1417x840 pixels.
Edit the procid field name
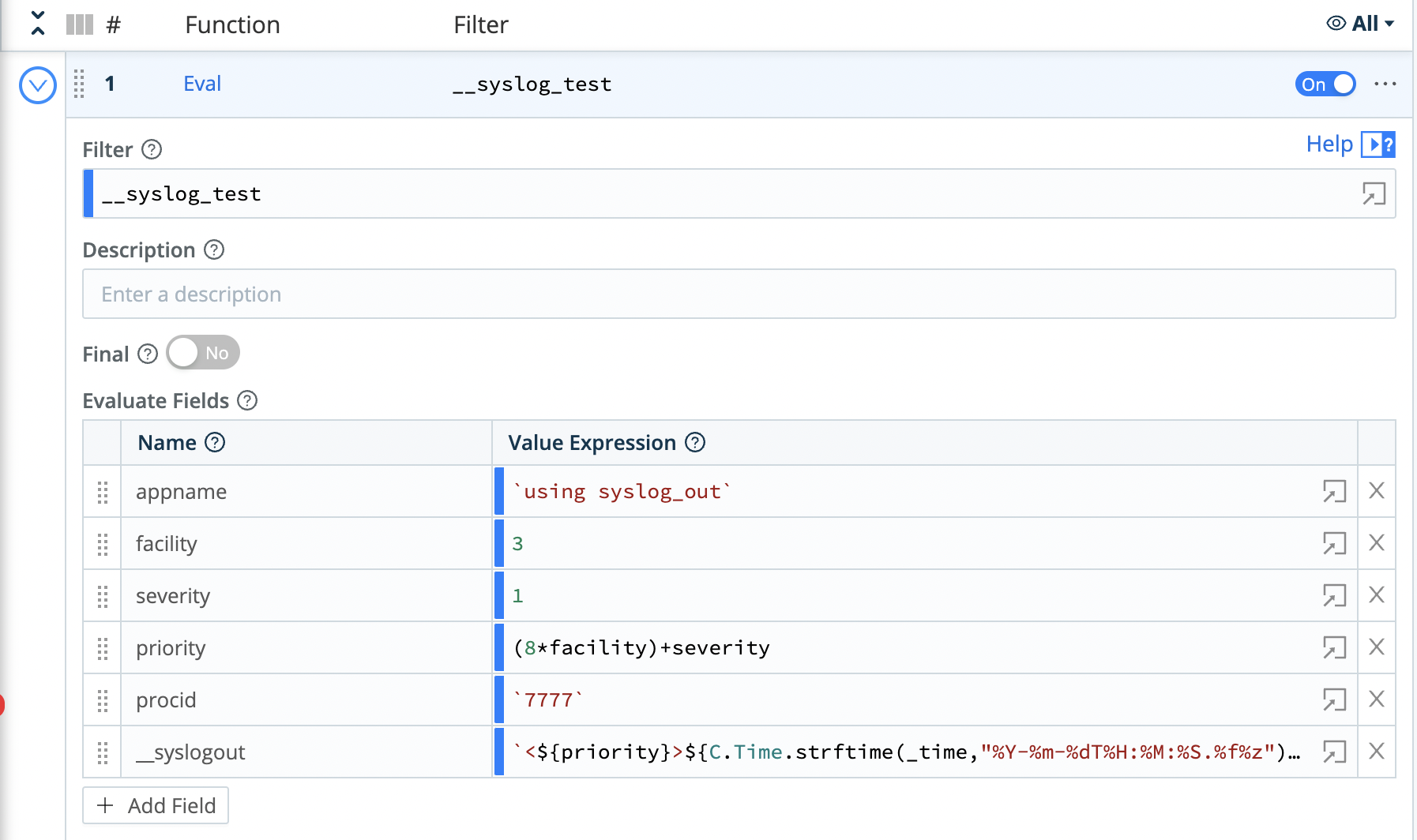pos(306,699)
